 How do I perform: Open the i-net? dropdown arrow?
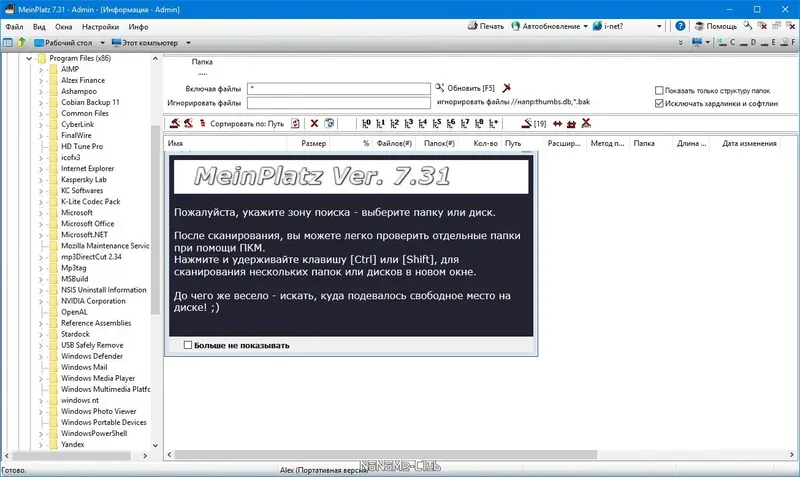659,27
